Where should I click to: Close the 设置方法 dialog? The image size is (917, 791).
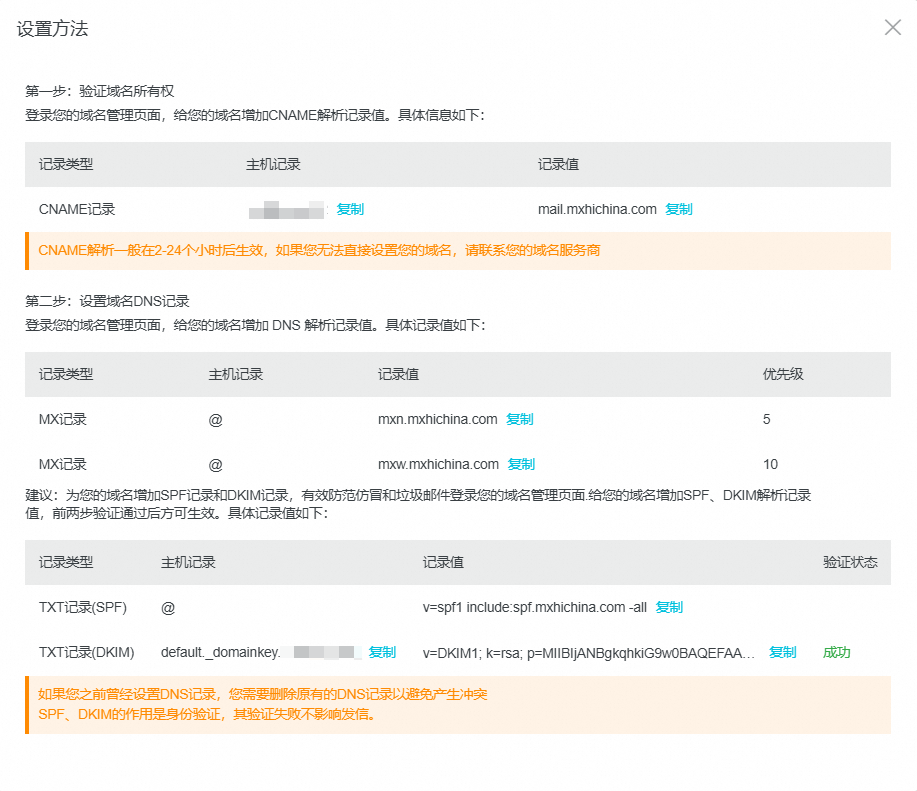tap(891, 27)
